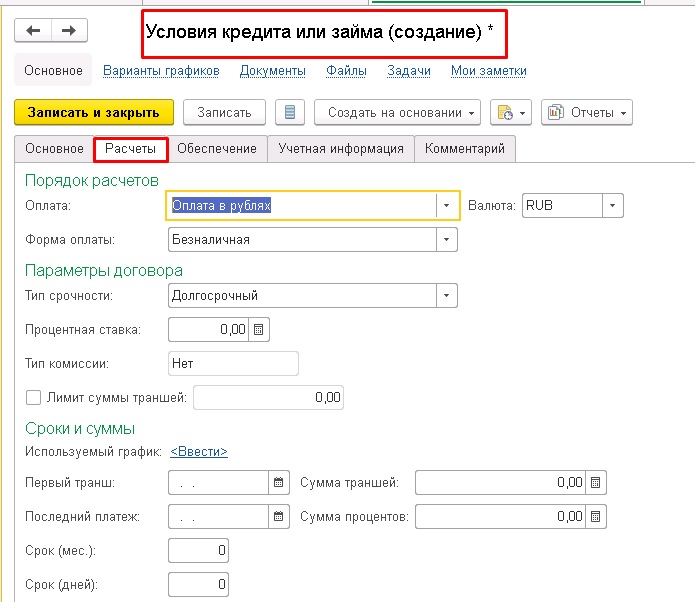Viewport: 695px width, 602px height.
Task: Click the Сроки и суммы section heading
Action: (80, 428)
